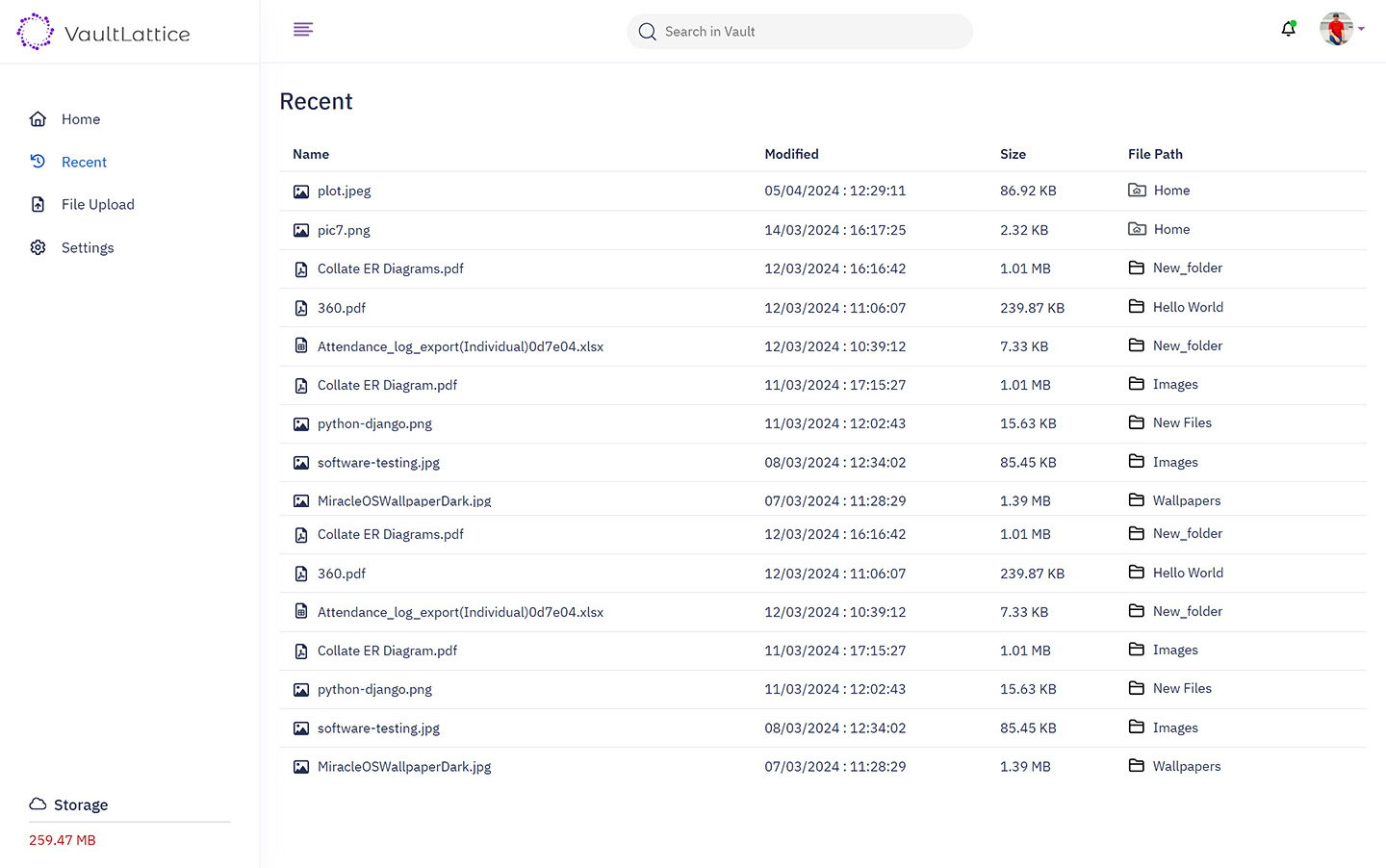Switch to the Recent menu item
Image resolution: width=1386 pixels, height=868 pixels.
[x=84, y=162]
